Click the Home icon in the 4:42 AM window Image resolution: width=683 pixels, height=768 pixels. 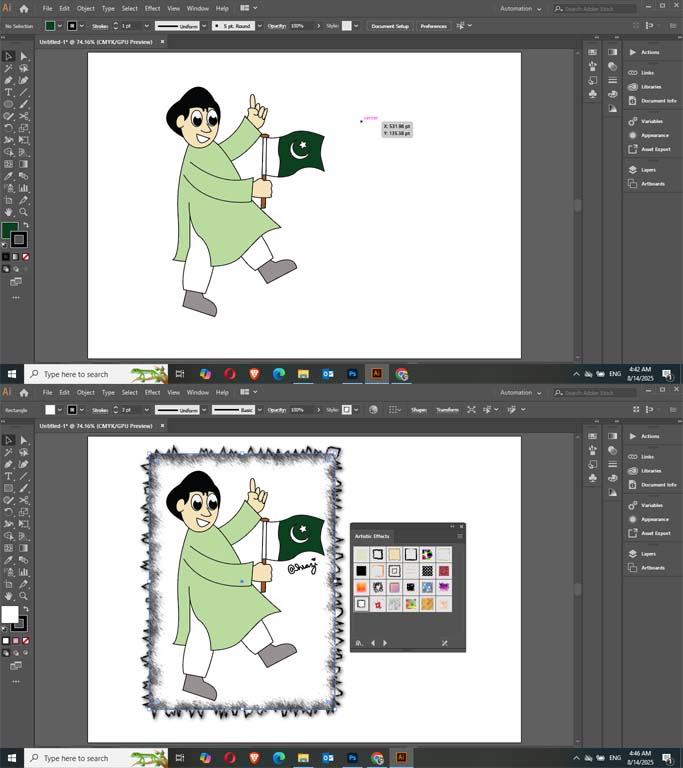24,8
